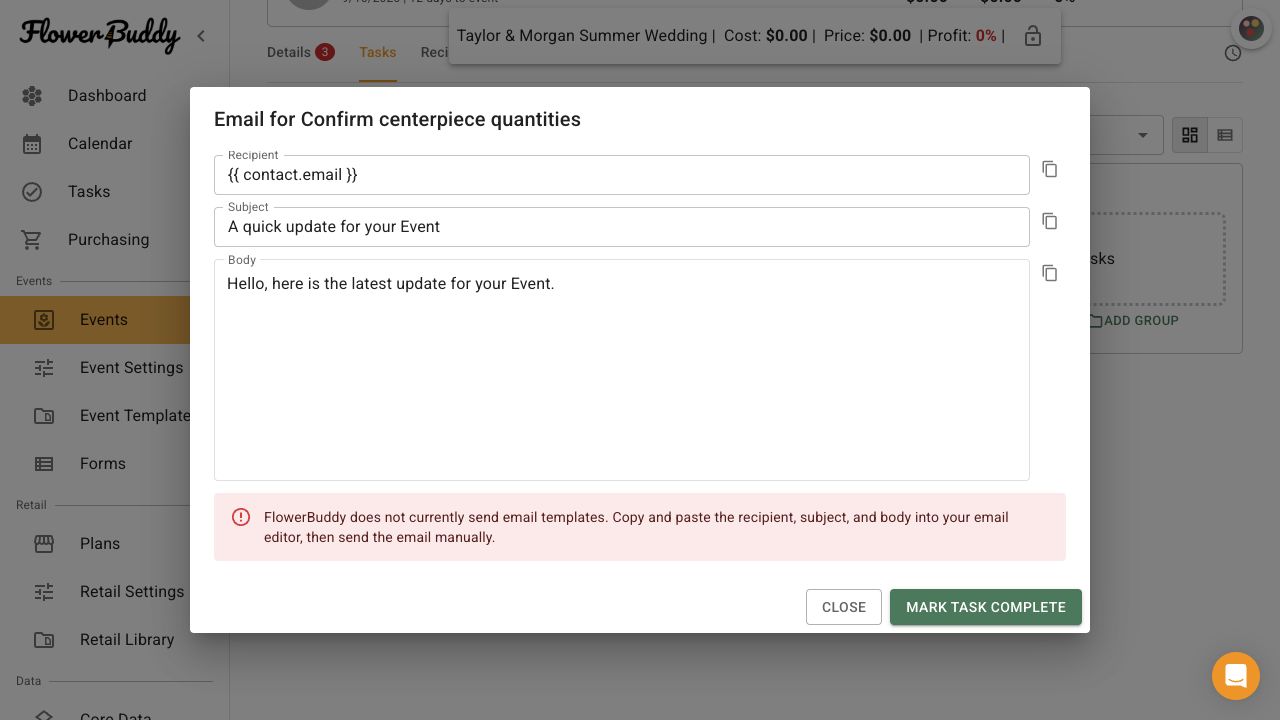Open the history clock icon

pyautogui.click(x=1233, y=53)
